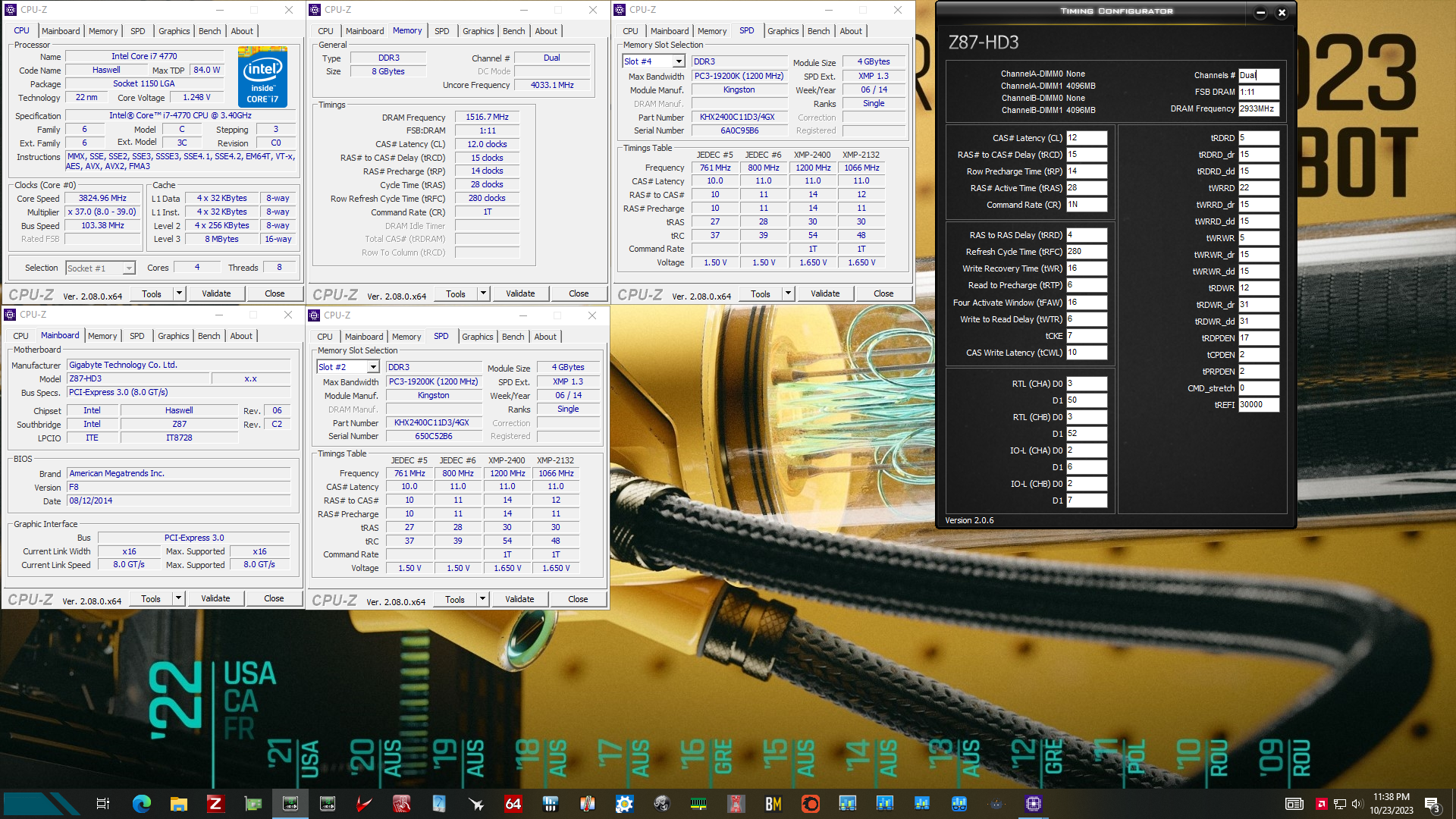Click the title icon of CPU-Z Memory window
Image resolution: width=1456 pixels, height=819 pixels.
[x=315, y=10]
